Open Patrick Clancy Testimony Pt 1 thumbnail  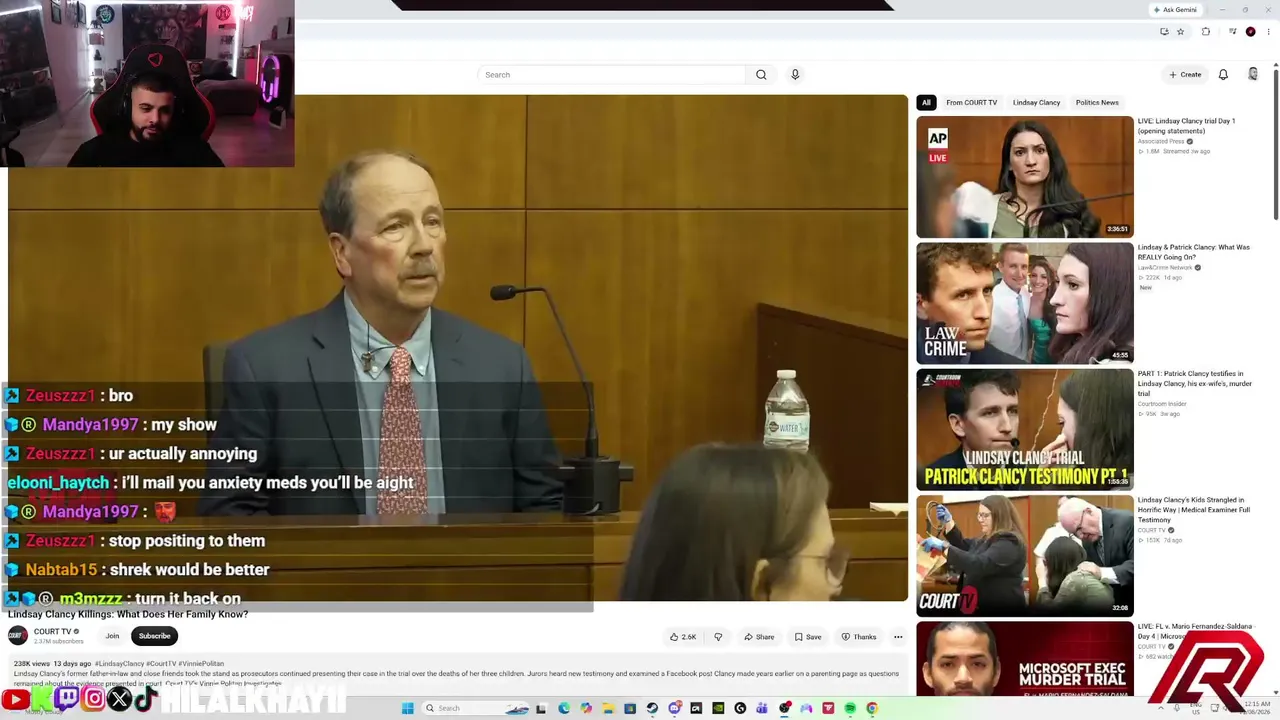tap(1025, 430)
